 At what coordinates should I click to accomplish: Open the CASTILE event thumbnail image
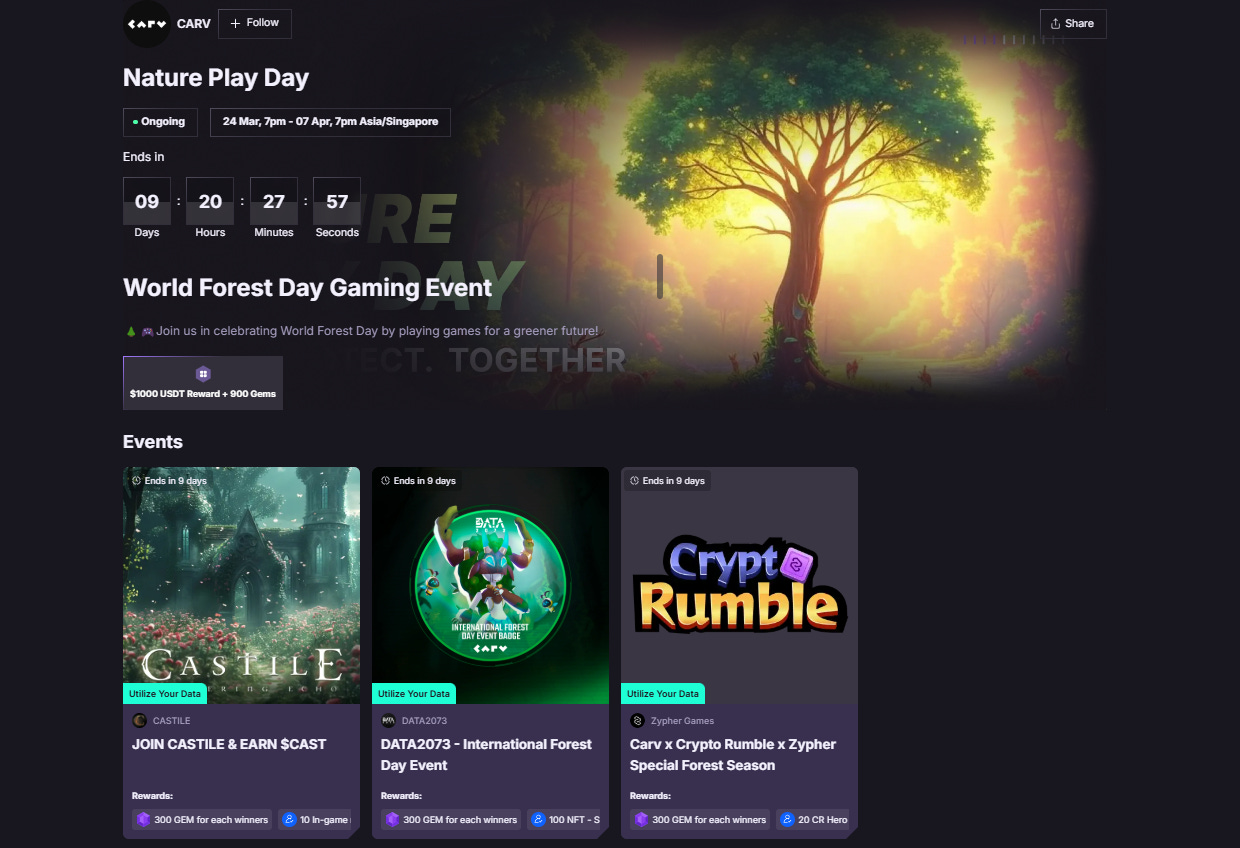241,585
